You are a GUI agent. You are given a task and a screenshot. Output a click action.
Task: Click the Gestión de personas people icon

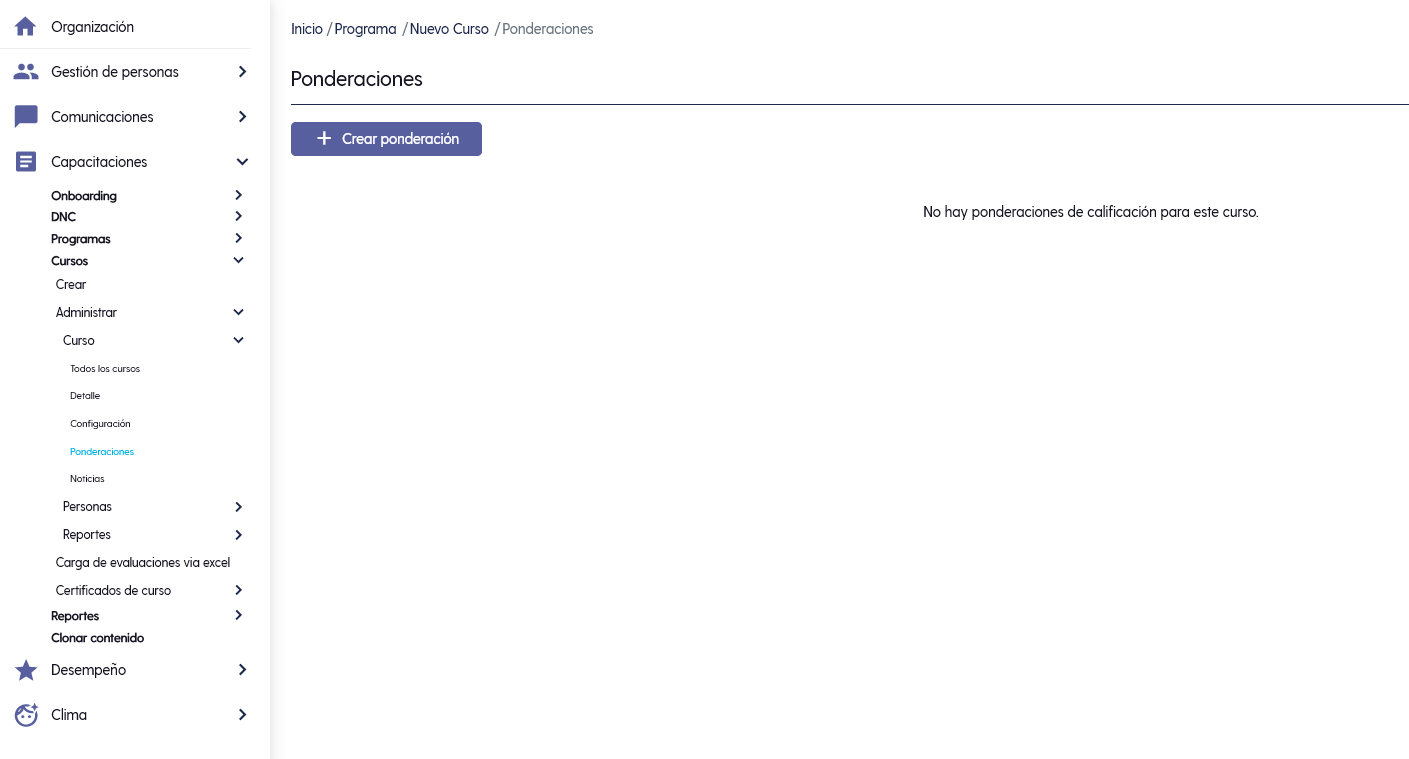tap(26, 72)
